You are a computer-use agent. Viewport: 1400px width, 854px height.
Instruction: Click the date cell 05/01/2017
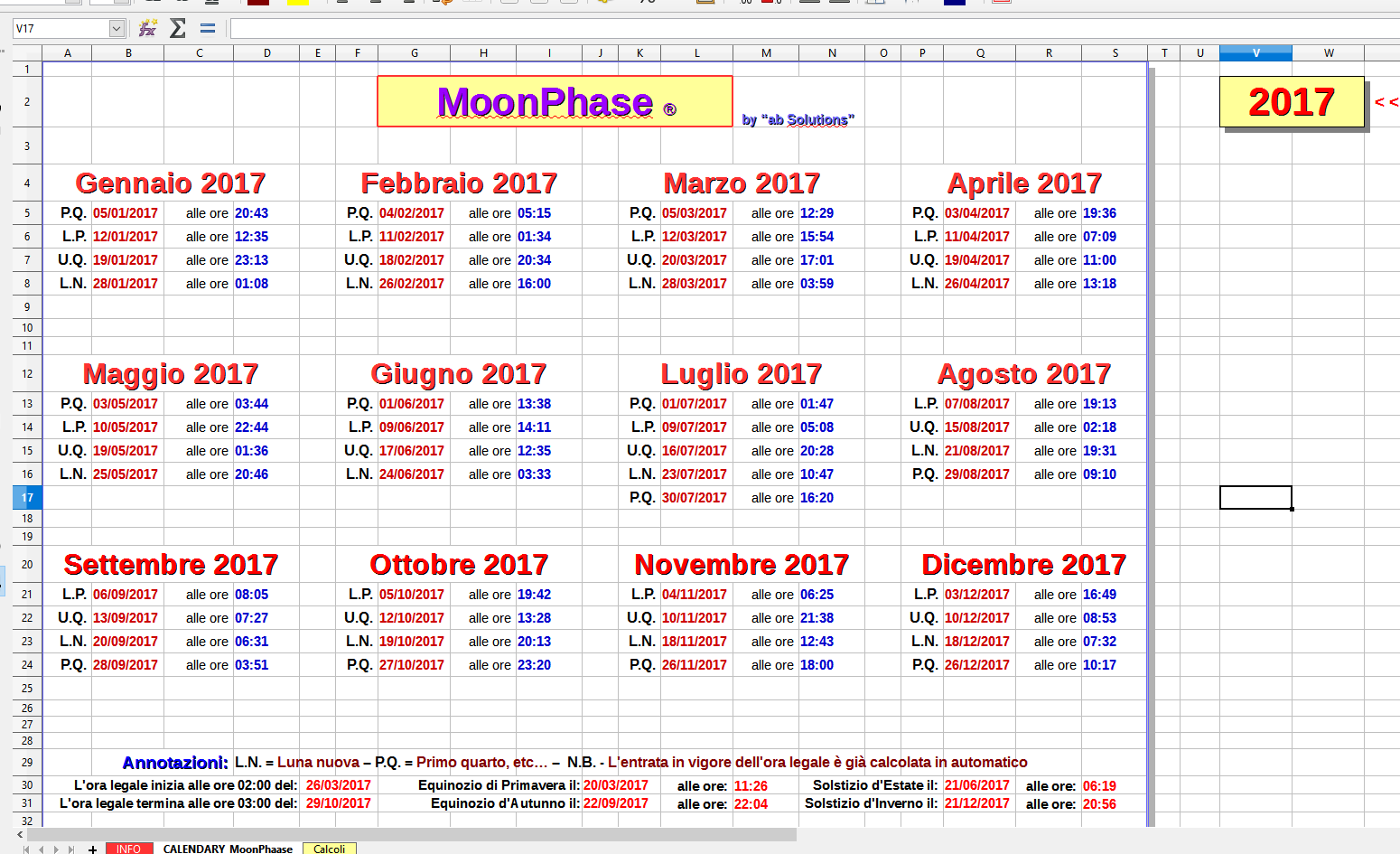pos(126,213)
